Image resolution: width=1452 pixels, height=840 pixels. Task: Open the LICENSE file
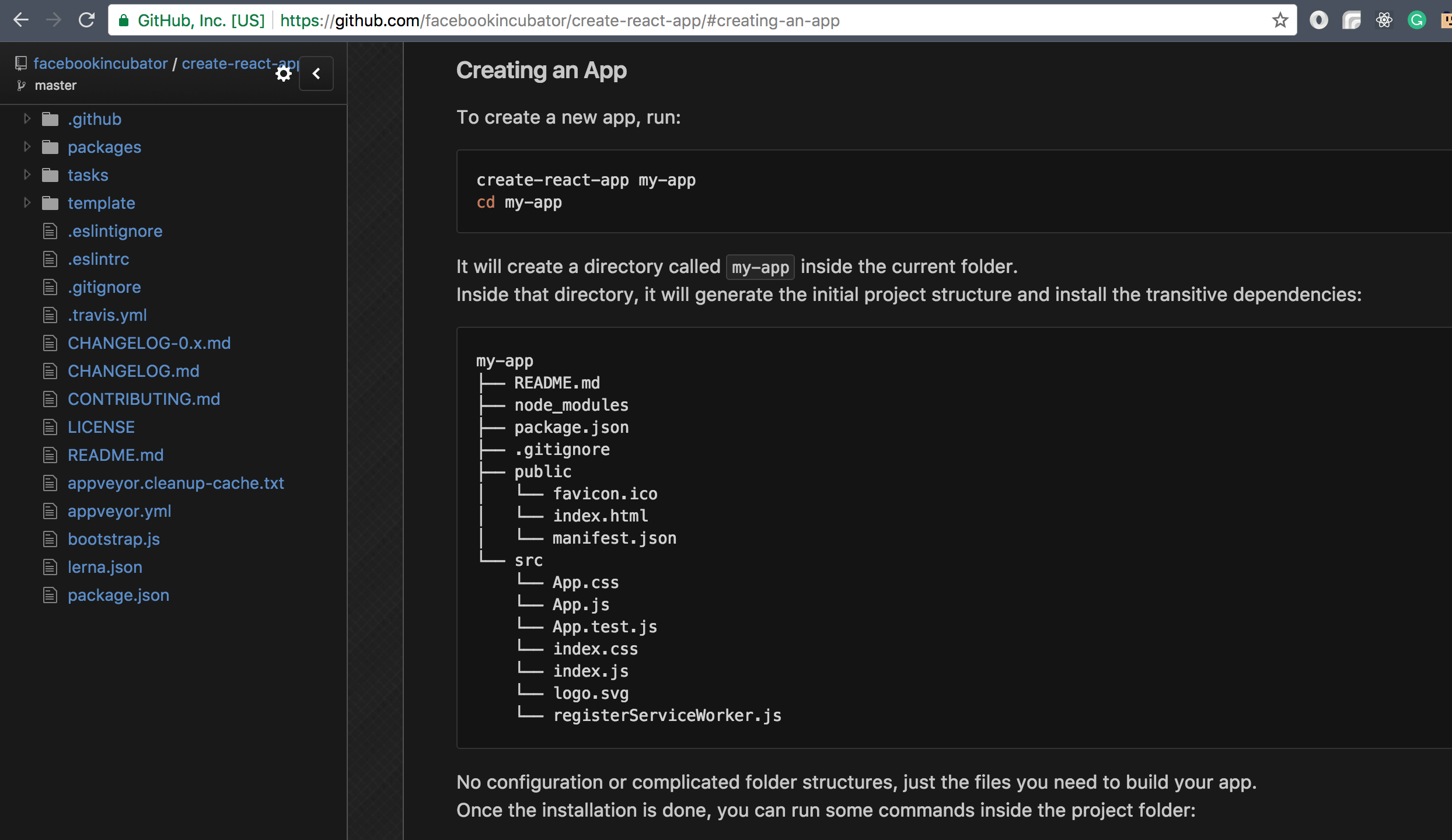point(102,427)
